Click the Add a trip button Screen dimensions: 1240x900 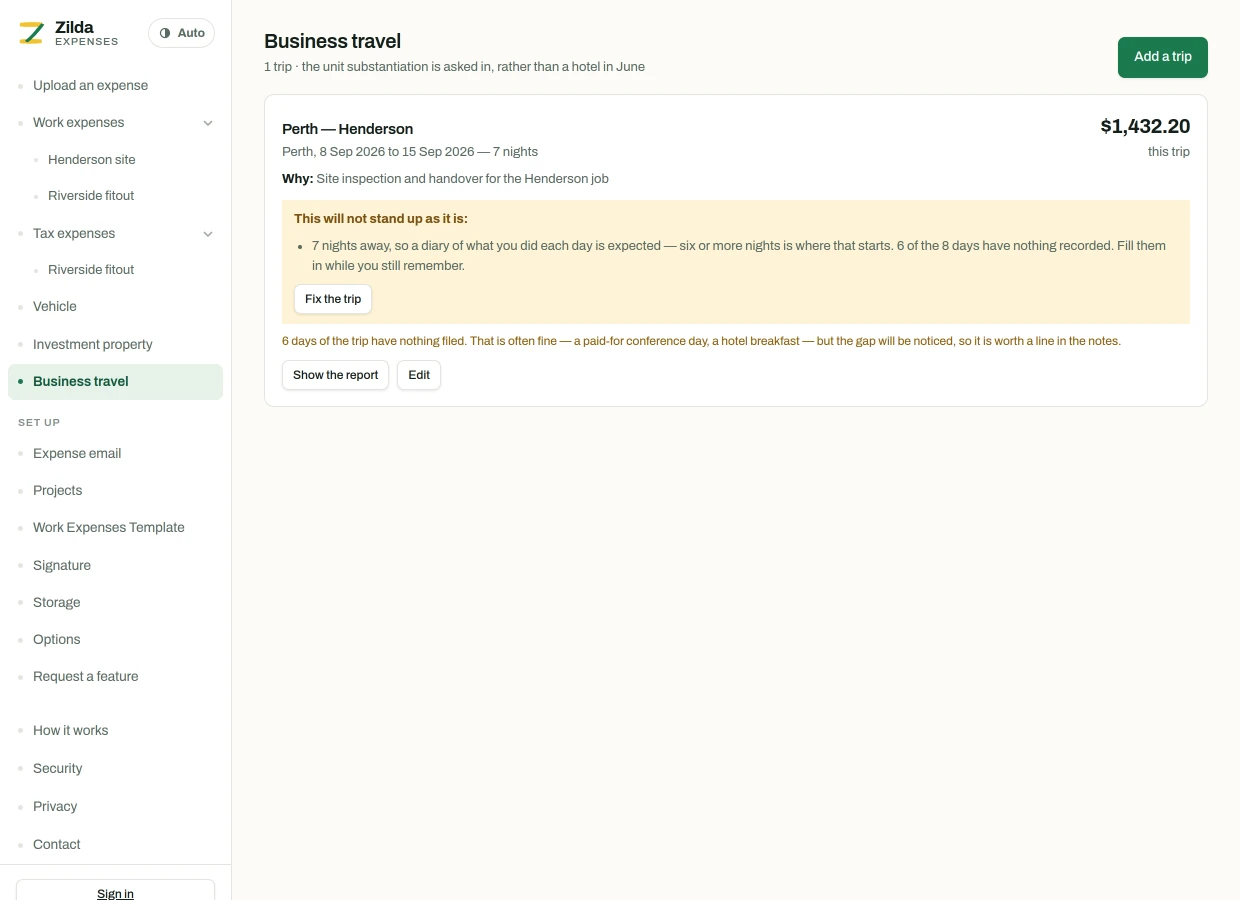[1163, 57]
